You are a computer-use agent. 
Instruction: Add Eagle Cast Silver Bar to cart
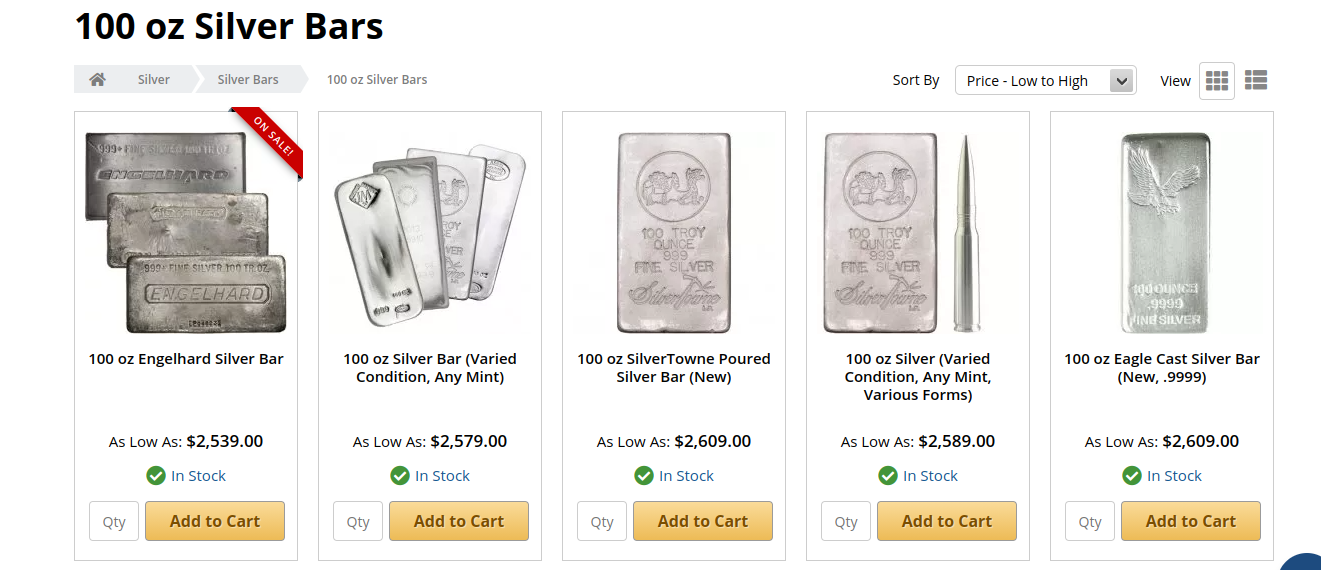tap(1191, 521)
